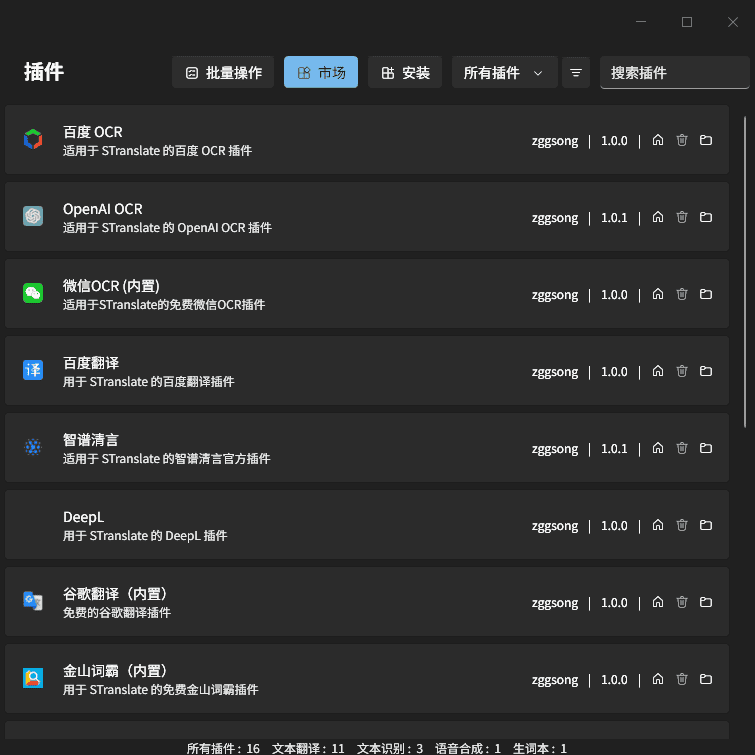Screen dimensions: 755x755
Task: Click the 生词本: 1 status count
Action: point(539,748)
